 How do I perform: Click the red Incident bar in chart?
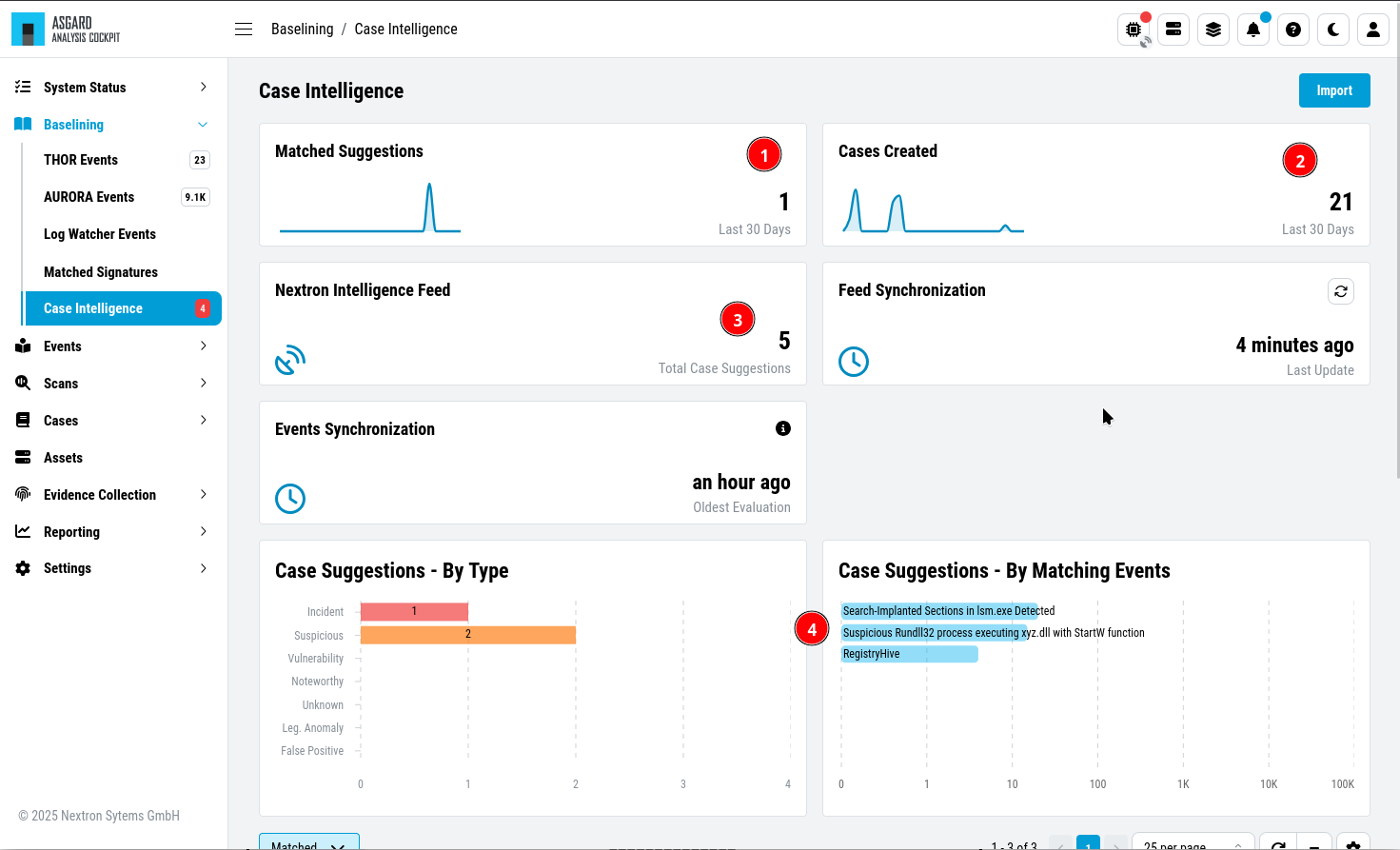point(414,611)
